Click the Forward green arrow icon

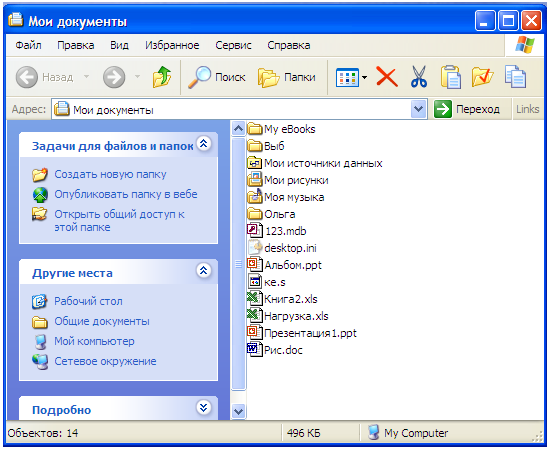click(x=114, y=77)
